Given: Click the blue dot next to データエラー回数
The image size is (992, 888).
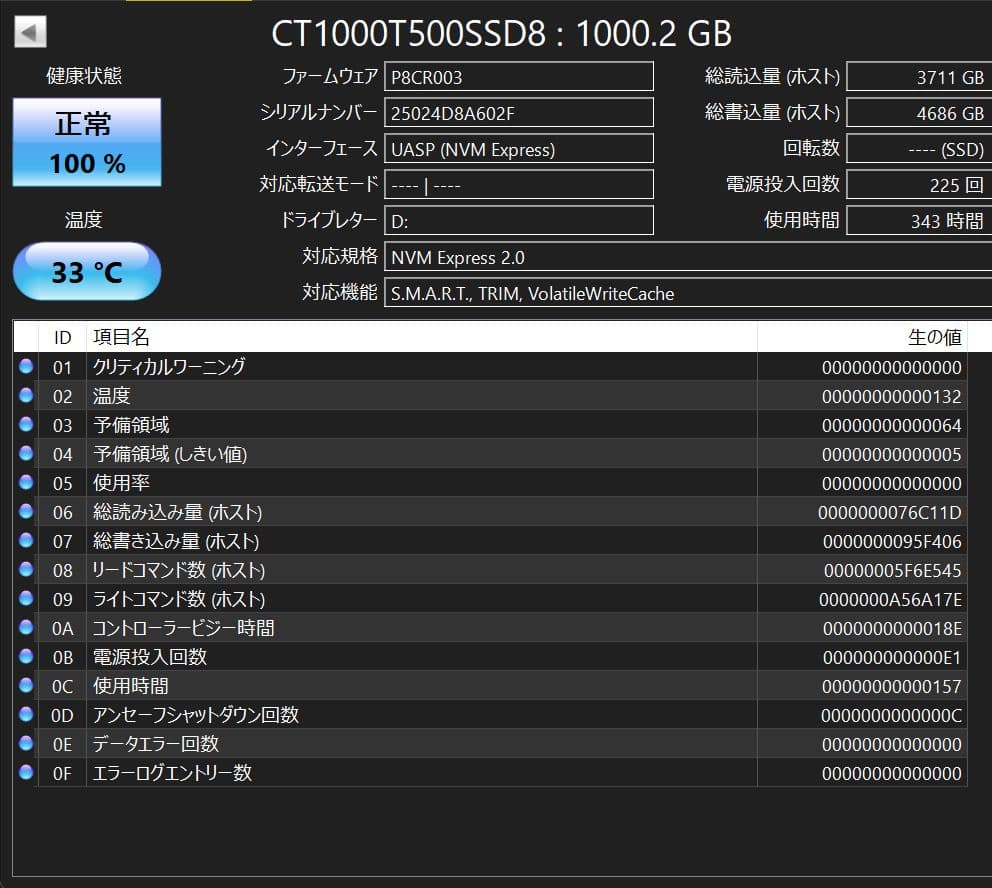Looking at the screenshot, I should [x=25, y=744].
